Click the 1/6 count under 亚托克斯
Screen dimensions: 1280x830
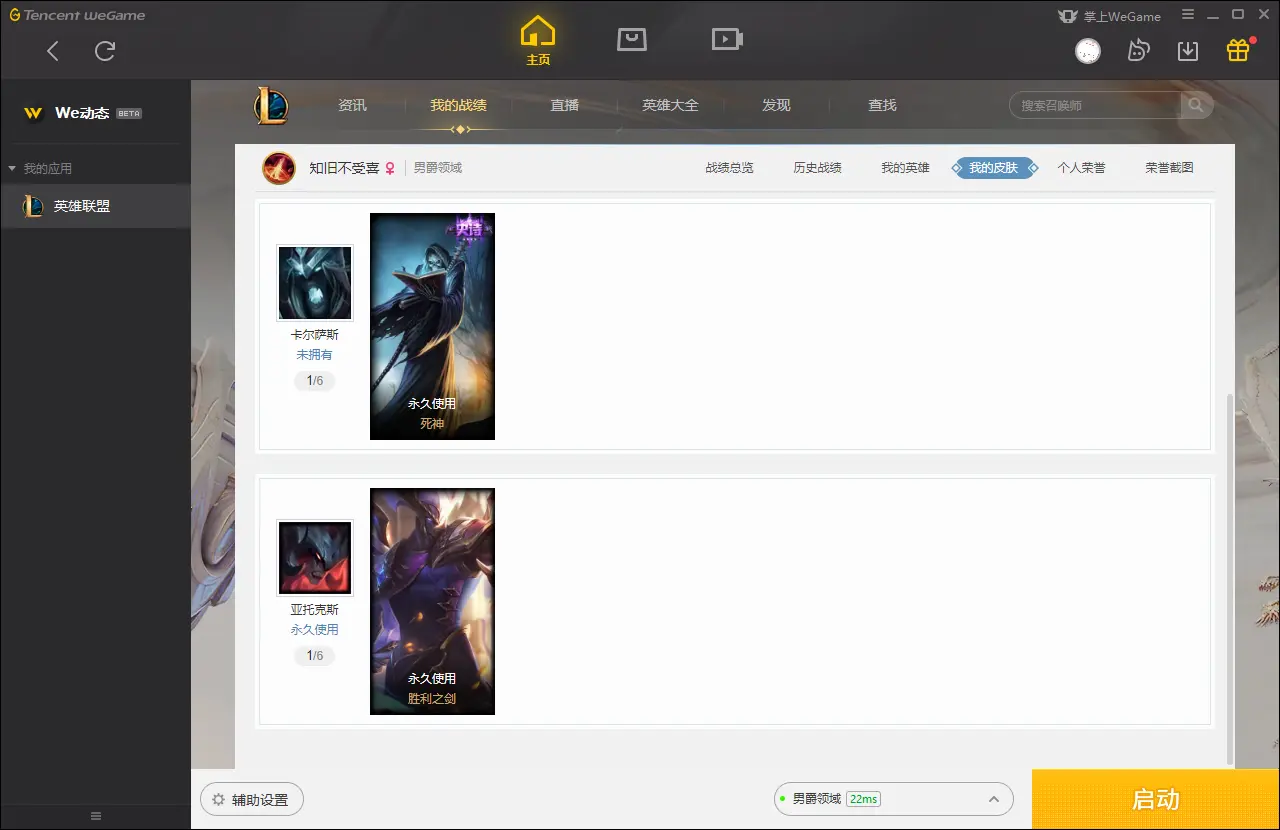[x=314, y=656]
